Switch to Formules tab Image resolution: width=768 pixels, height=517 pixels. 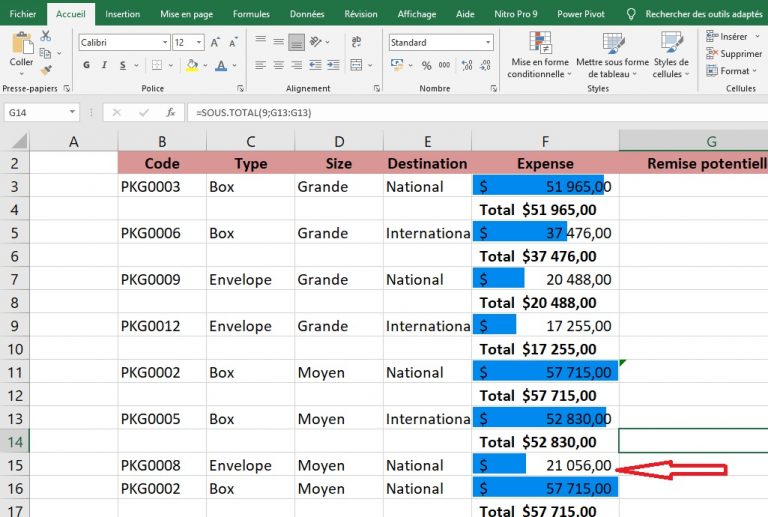tap(251, 14)
